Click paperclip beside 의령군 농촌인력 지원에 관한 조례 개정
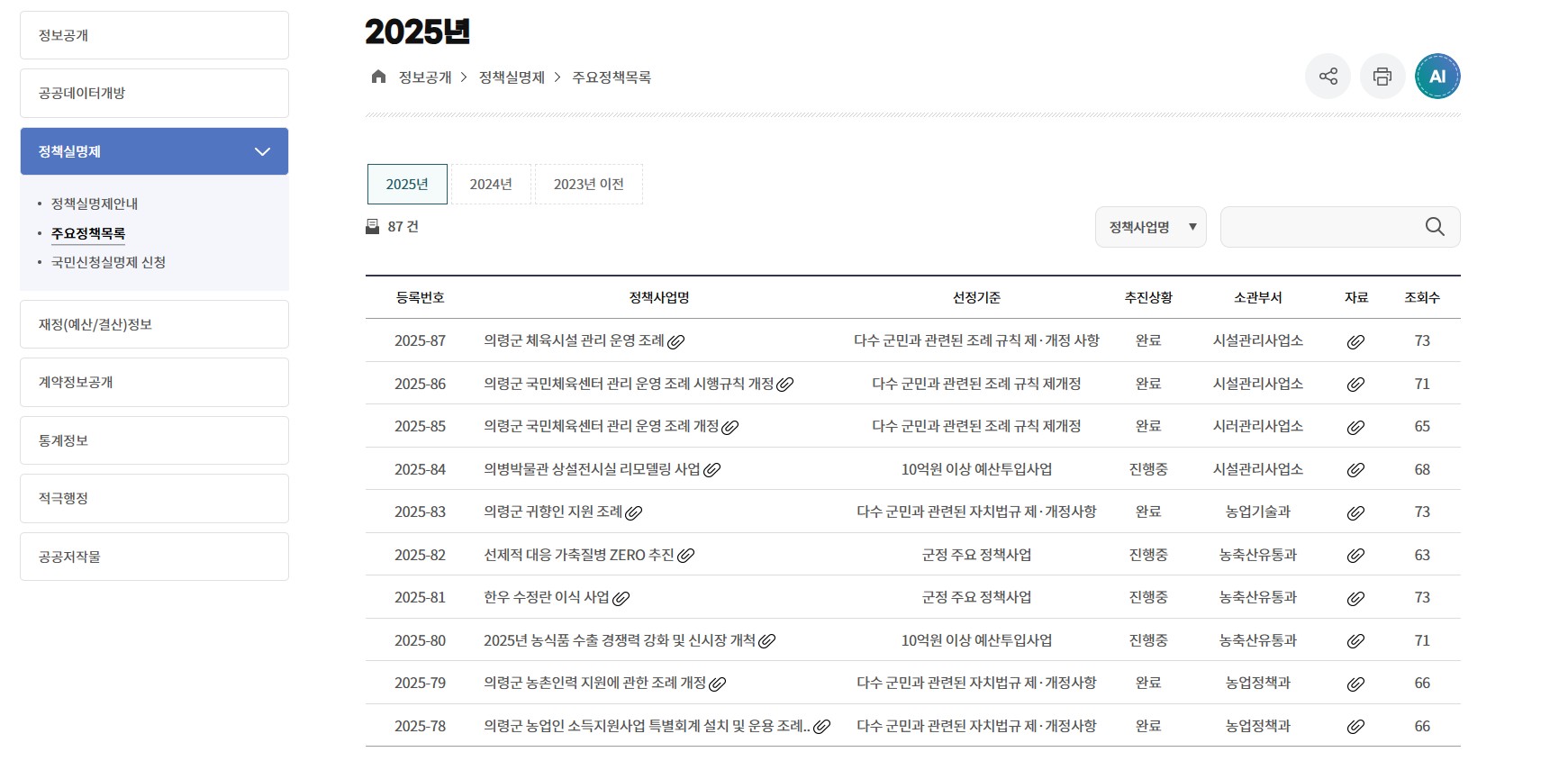Image resolution: width=1568 pixels, height=770 pixels. (718, 684)
